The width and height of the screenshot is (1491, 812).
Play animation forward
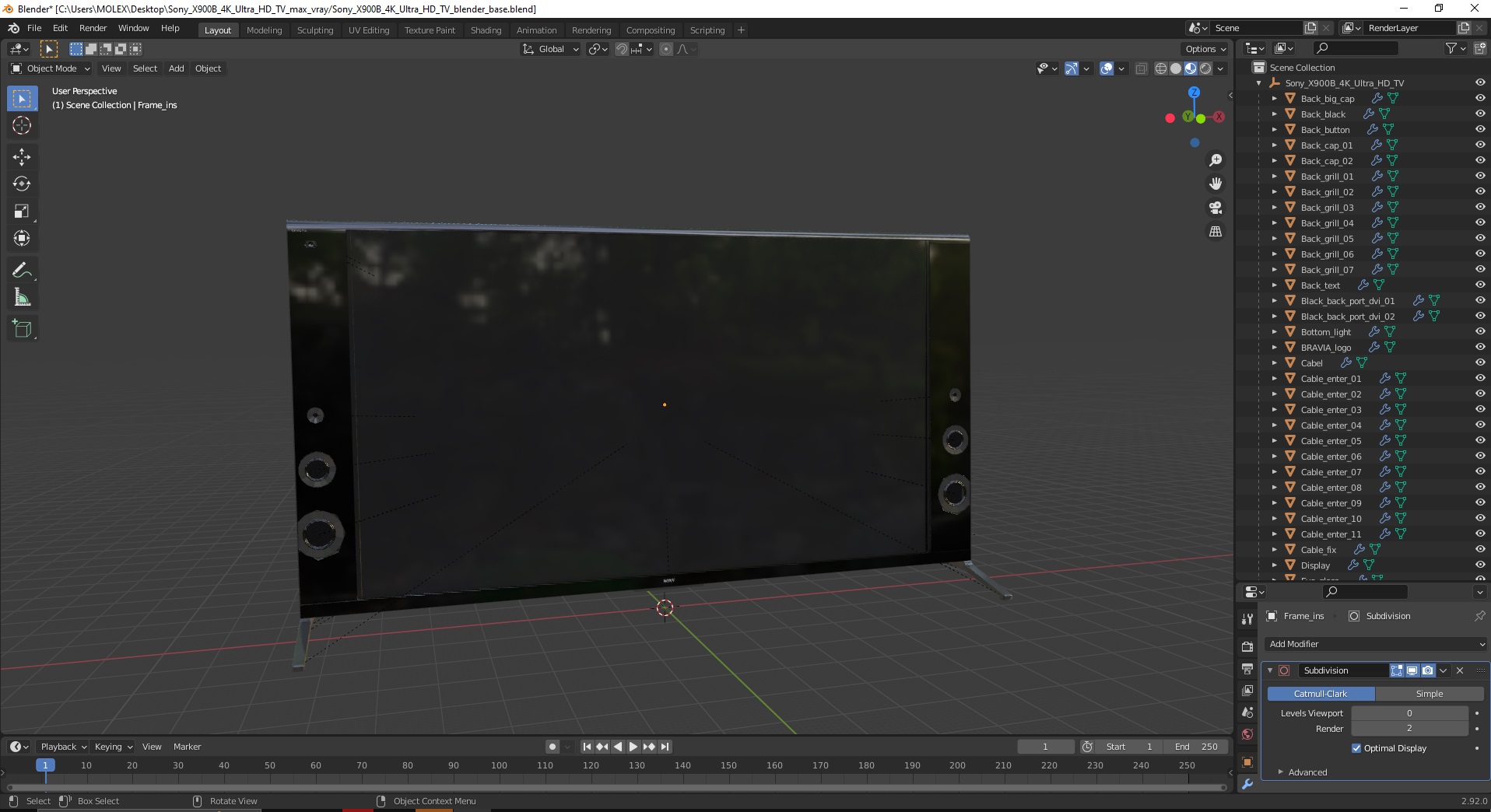coord(633,747)
